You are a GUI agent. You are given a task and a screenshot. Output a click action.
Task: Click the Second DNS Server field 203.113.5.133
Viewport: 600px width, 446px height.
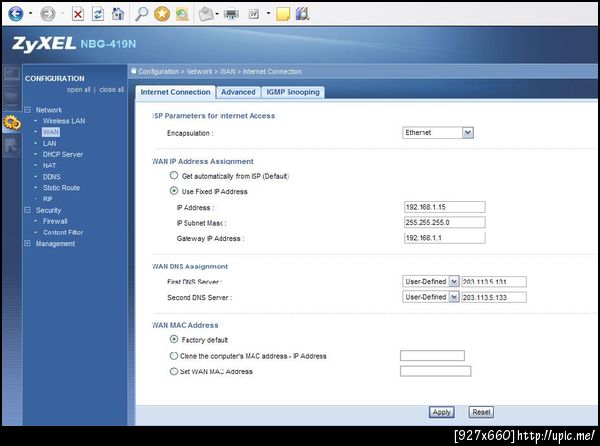tap(494, 297)
